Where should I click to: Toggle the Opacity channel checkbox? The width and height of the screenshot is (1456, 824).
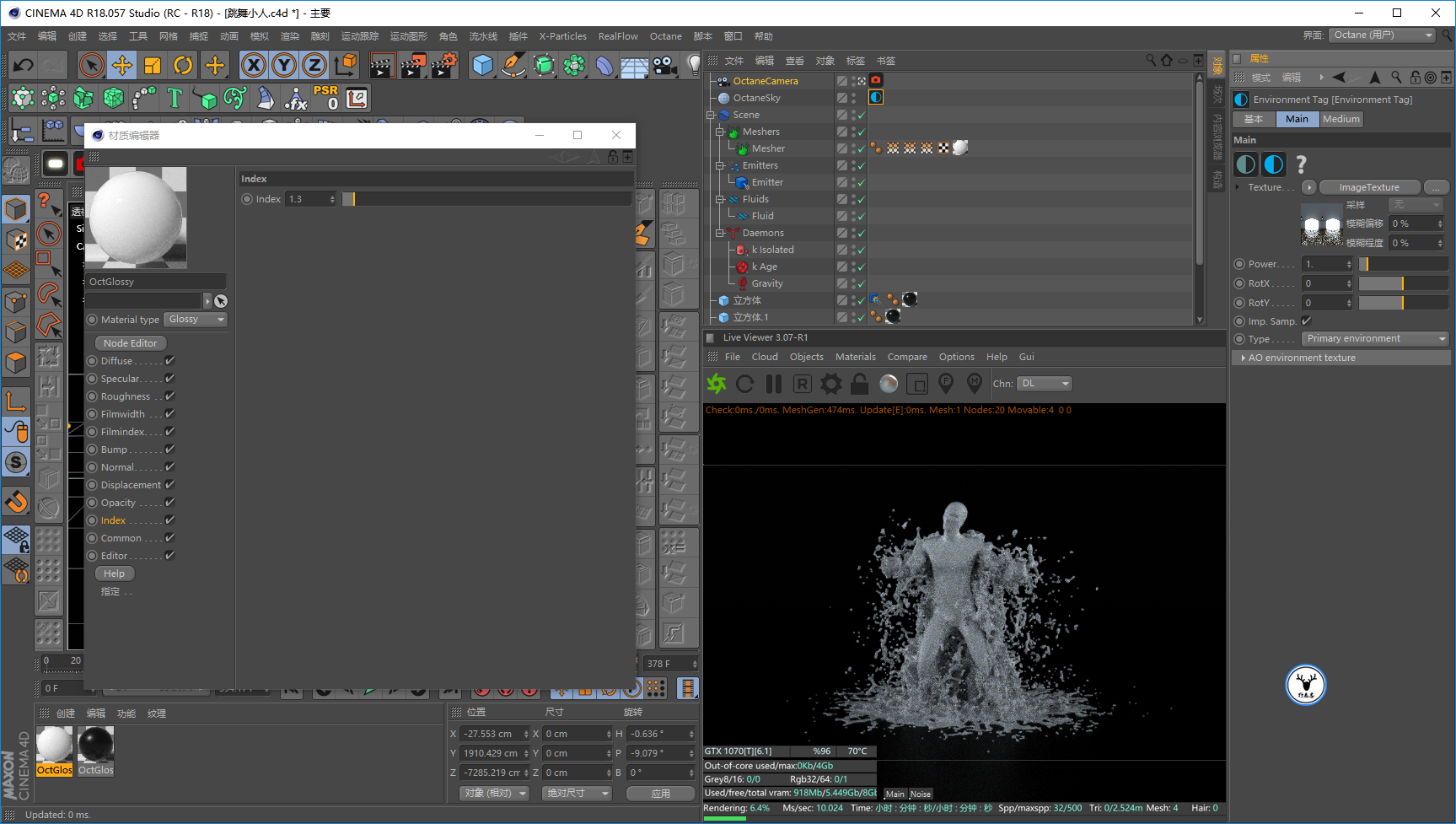(x=169, y=502)
